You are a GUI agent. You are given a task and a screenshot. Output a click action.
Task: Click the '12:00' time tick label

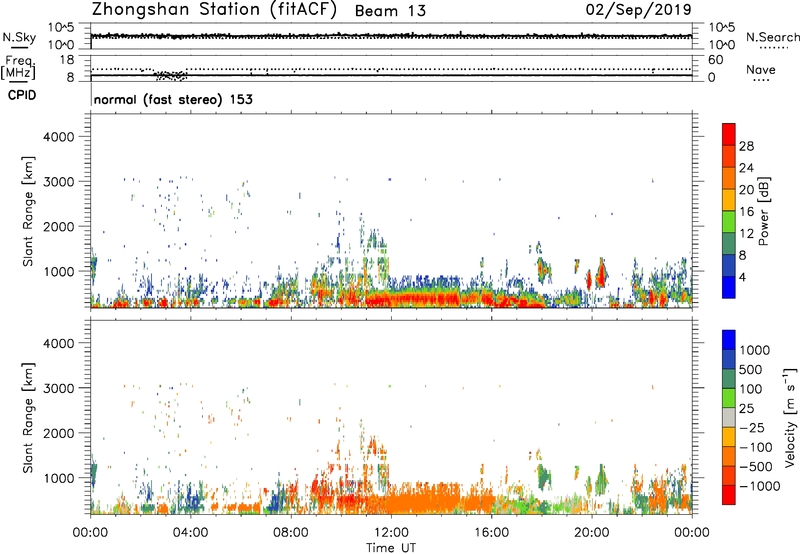point(391,533)
